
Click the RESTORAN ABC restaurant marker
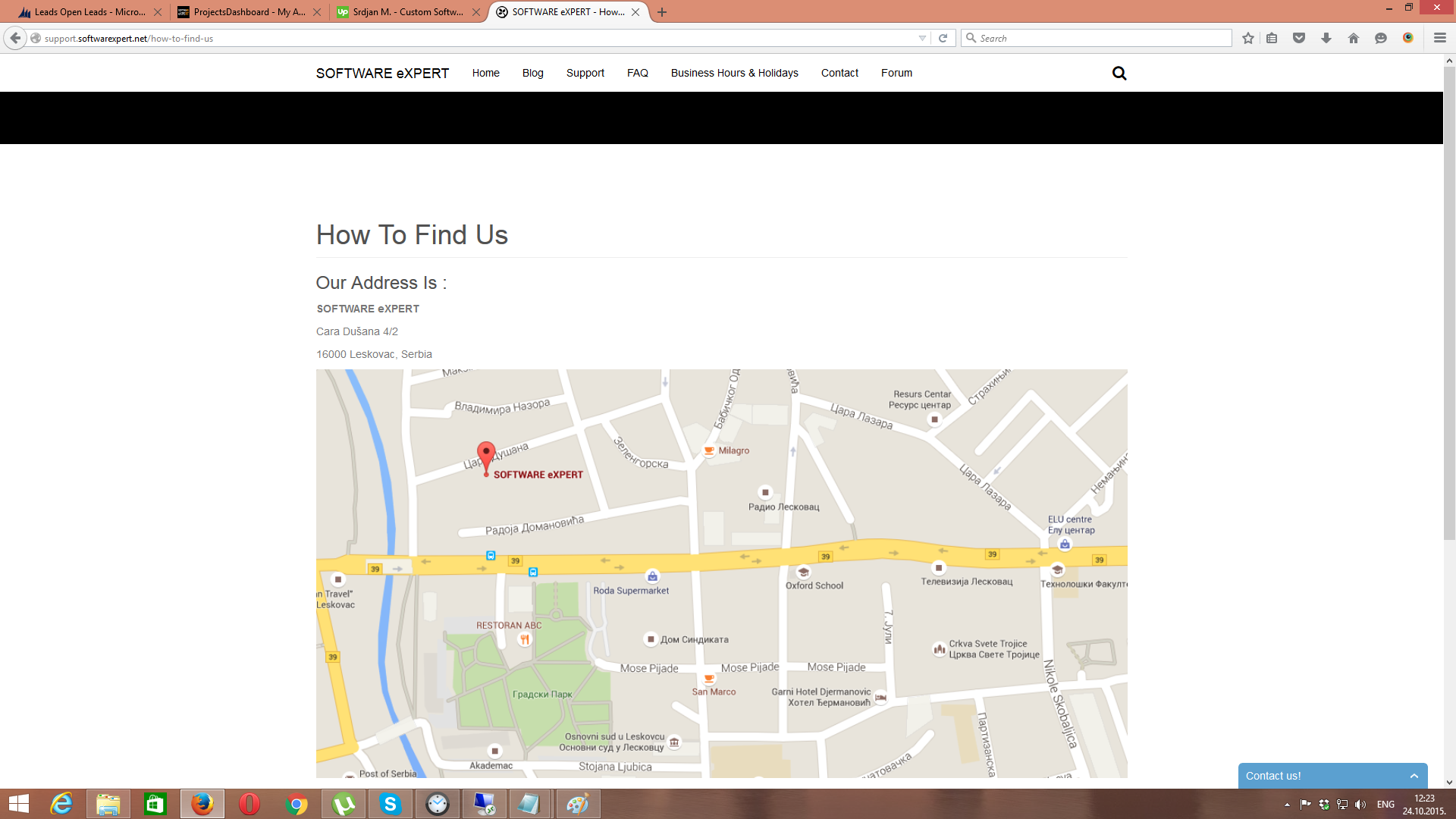click(524, 639)
